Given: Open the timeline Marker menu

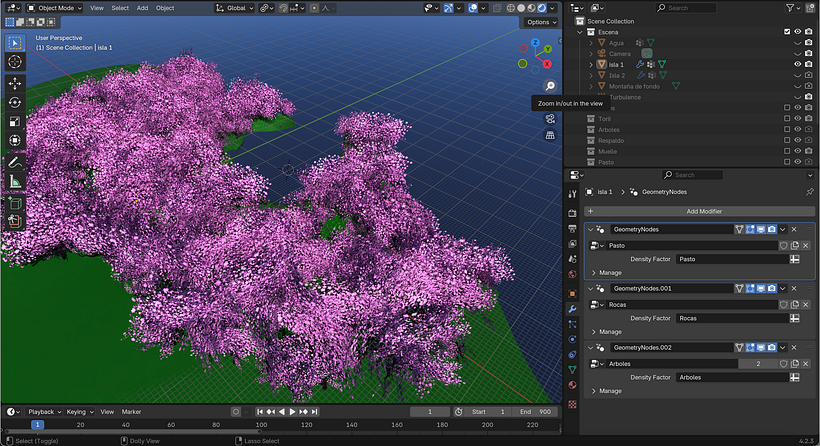Looking at the screenshot, I should point(131,411).
